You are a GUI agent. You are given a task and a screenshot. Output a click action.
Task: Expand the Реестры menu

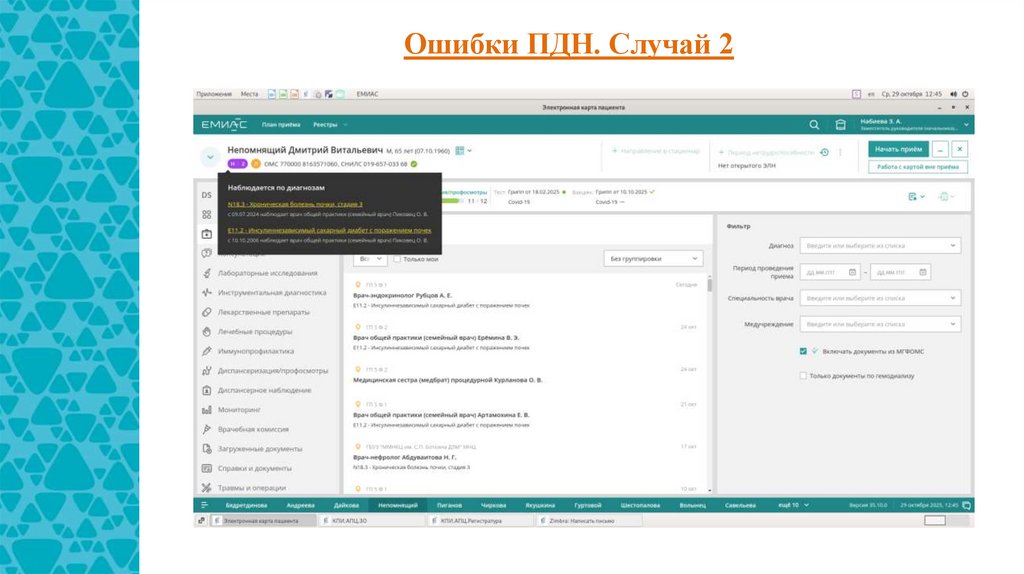[330, 125]
